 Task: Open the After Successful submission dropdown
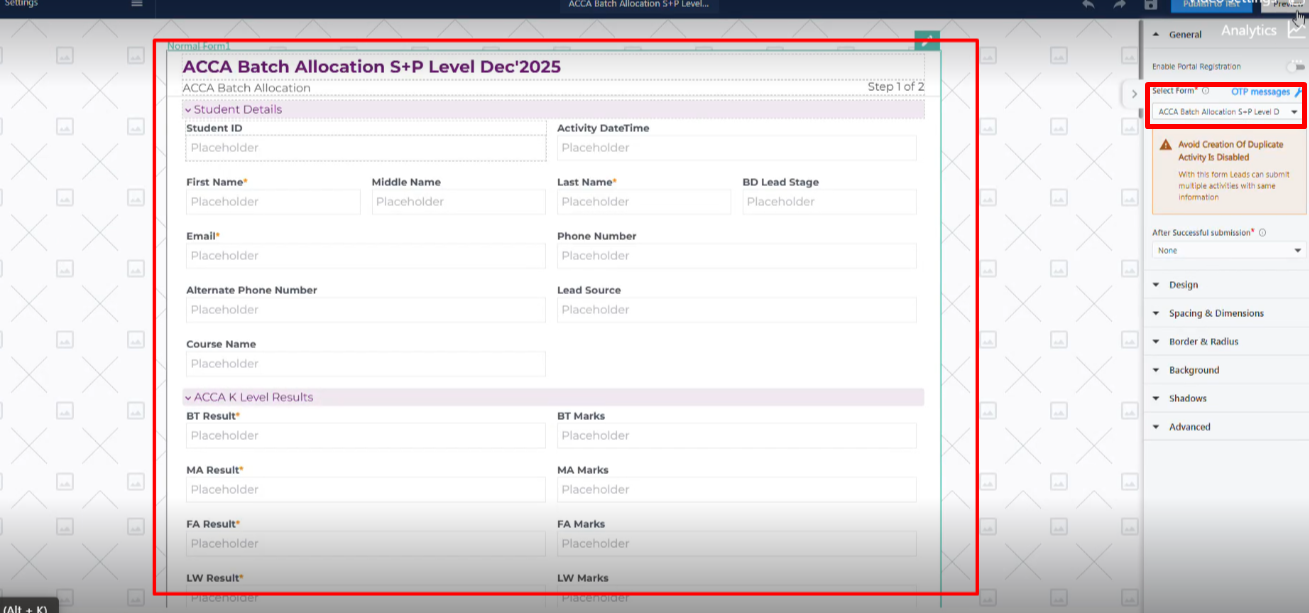tap(1228, 251)
